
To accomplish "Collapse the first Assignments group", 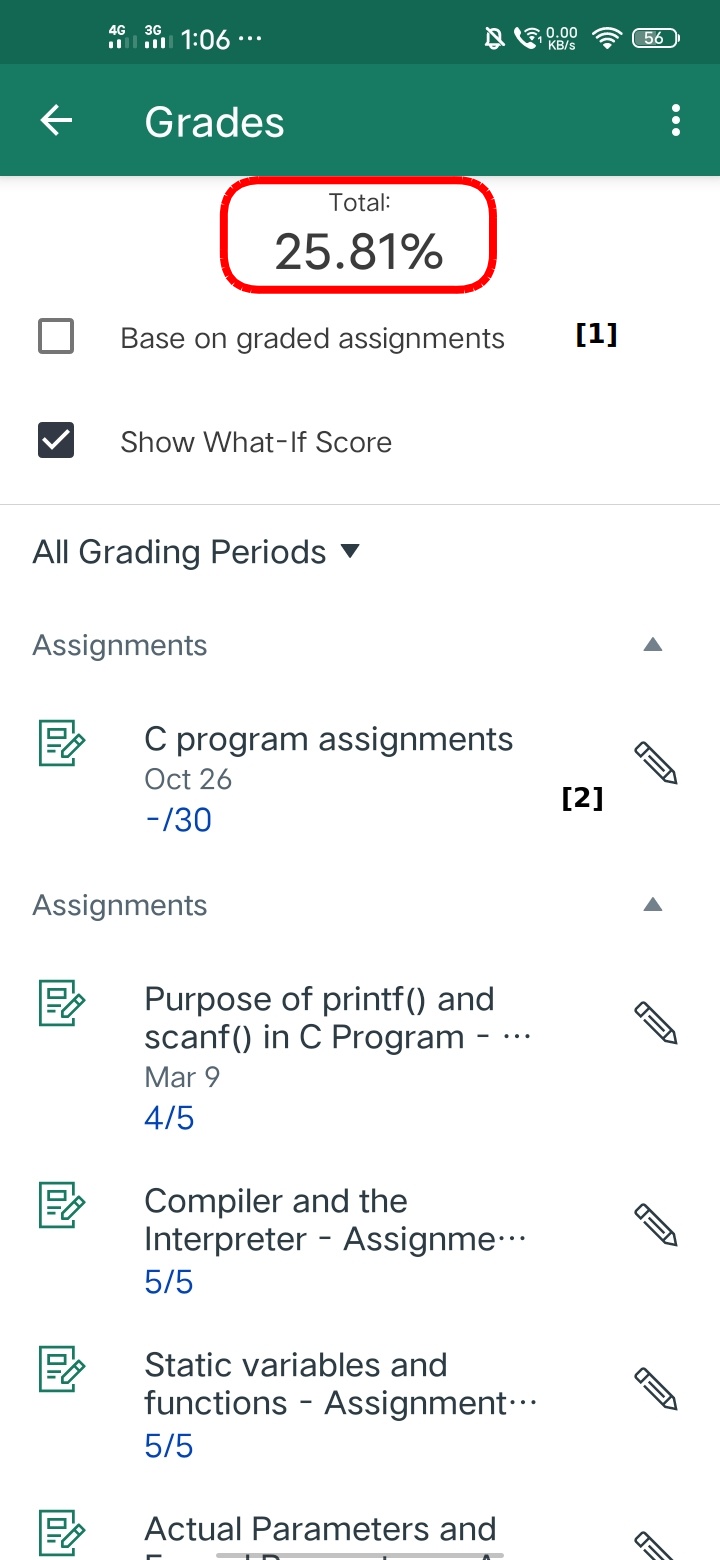I will [x=653, y=645].
